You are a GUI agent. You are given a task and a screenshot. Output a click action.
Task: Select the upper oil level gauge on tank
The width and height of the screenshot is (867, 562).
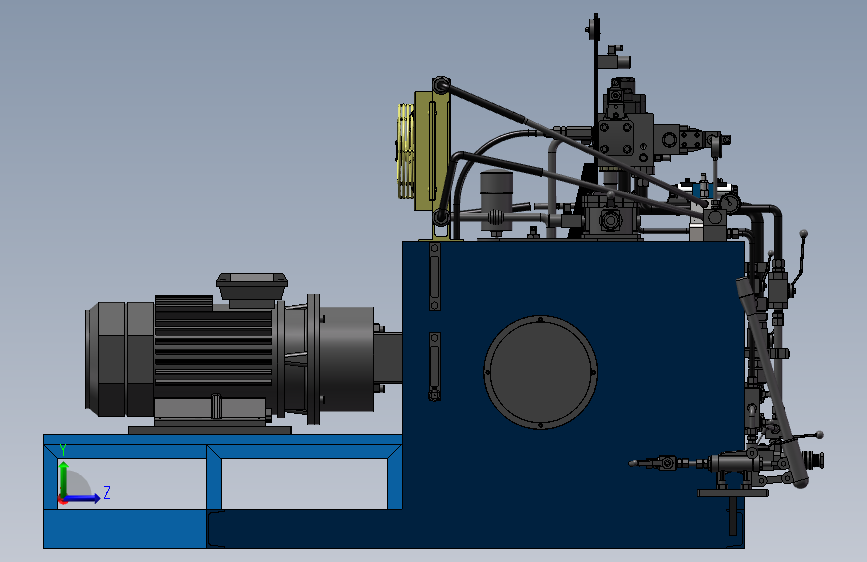pyautogui.click(x=435, y=276)
